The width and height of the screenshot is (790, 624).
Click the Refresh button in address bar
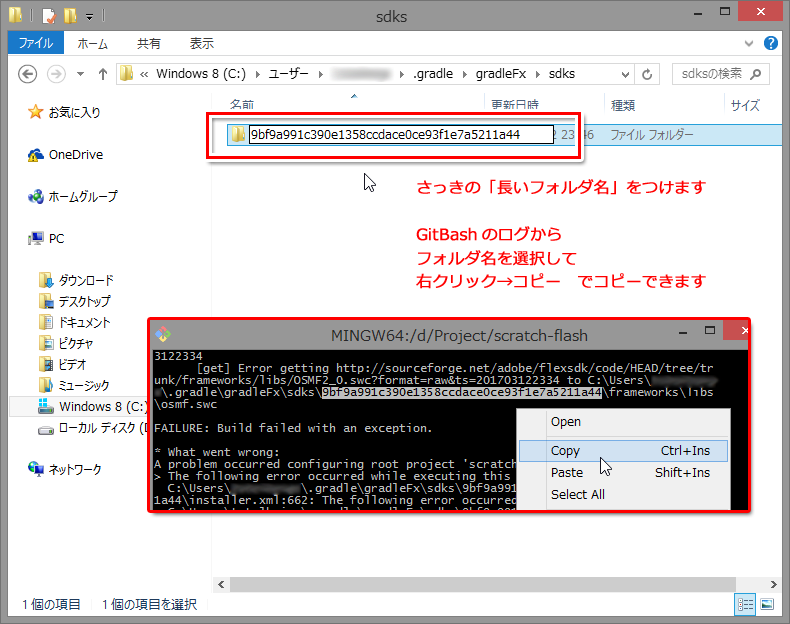tap(647, 75)
